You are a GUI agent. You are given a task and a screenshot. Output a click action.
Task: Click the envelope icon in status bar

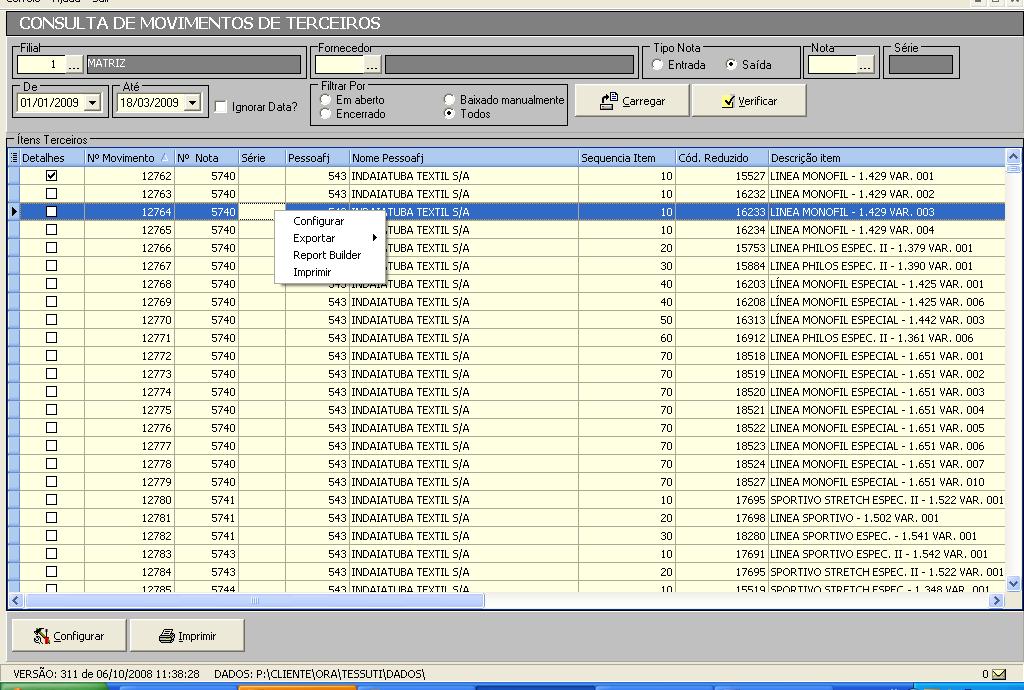point(1000,674)
